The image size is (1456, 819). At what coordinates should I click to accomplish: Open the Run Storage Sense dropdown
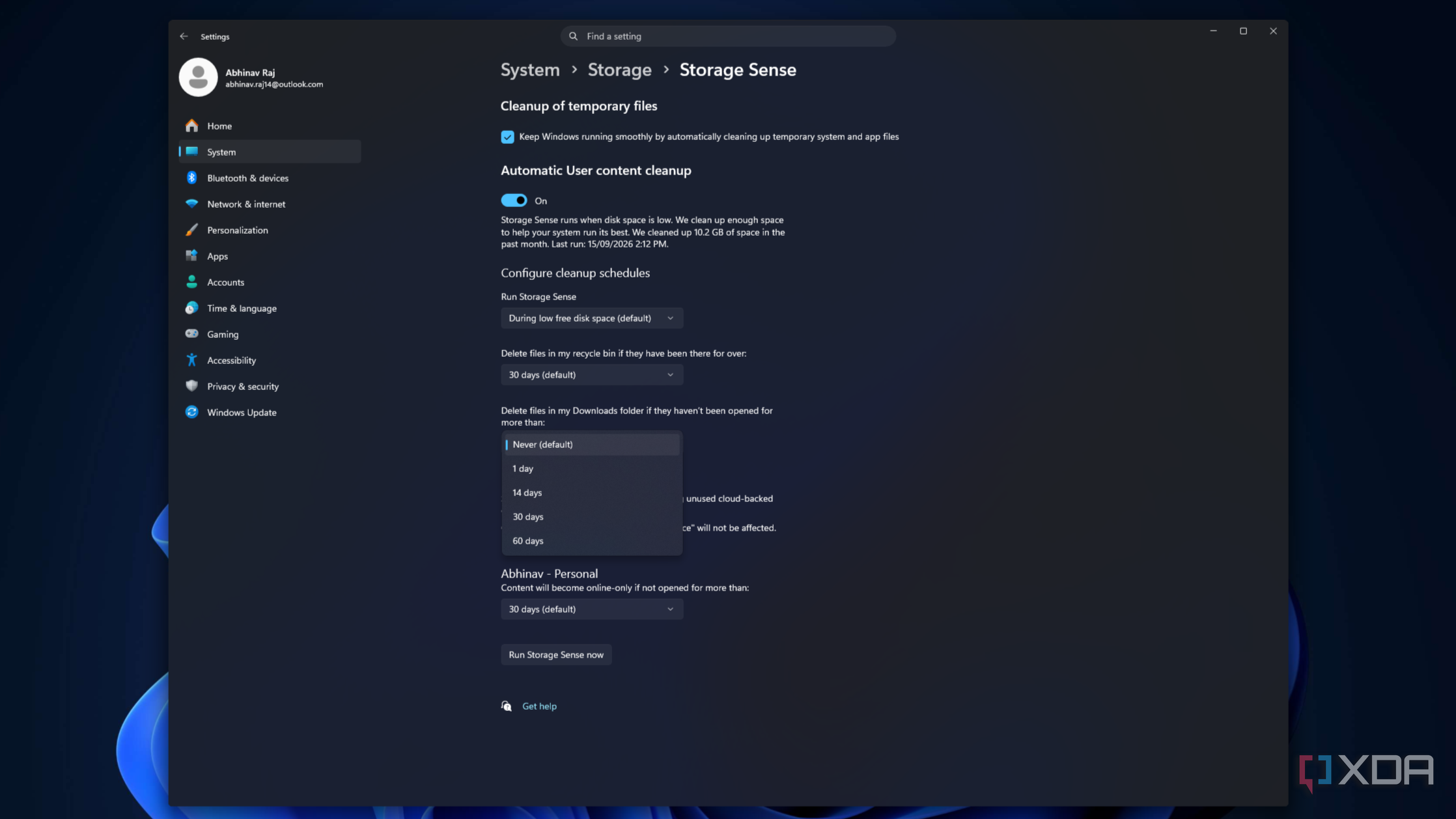(592, 318)
